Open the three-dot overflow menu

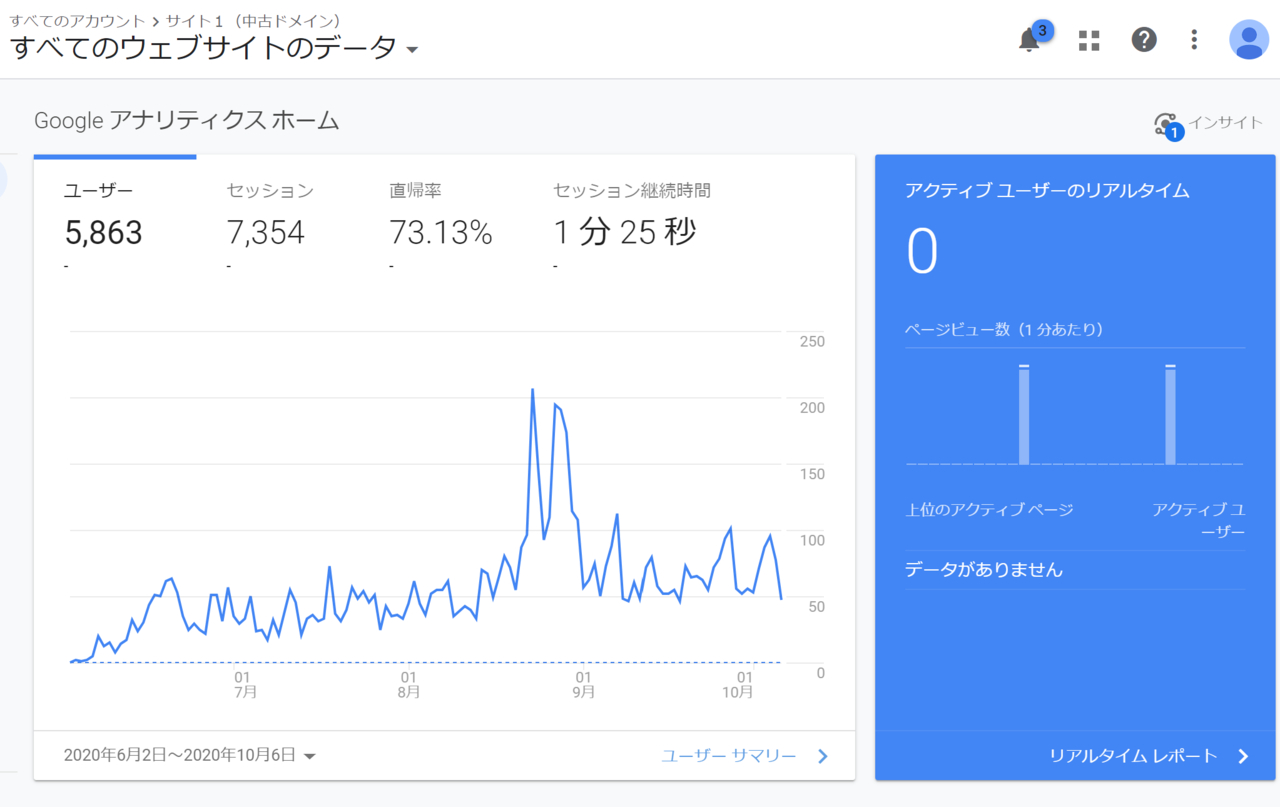pos(1194,39)
